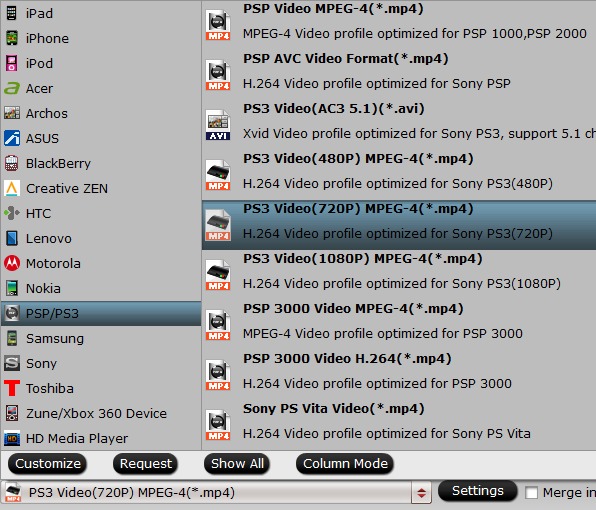Choose the Lenovo category

[101, 238]
